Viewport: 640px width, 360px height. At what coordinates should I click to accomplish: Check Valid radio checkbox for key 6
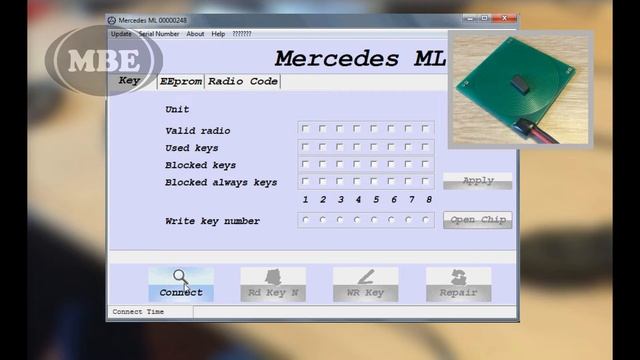[x=391, y=129]
